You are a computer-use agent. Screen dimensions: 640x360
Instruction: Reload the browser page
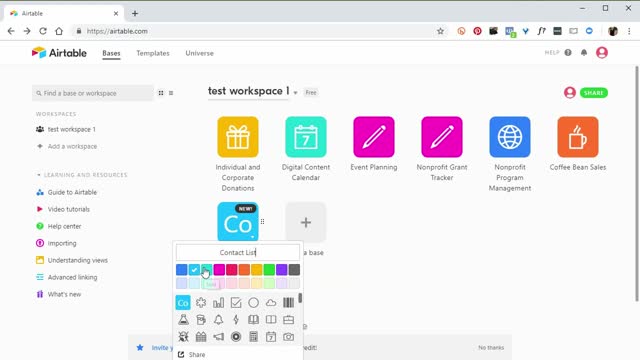coord(43,31)
